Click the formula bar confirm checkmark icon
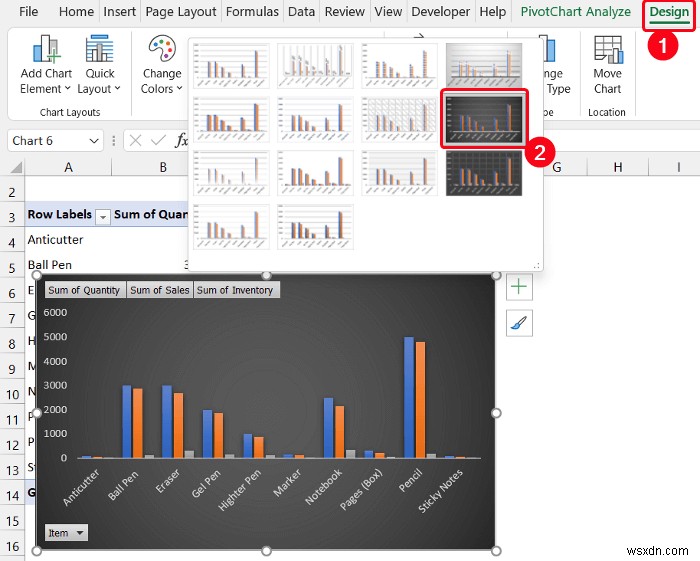700x561 pixels. 158,141
